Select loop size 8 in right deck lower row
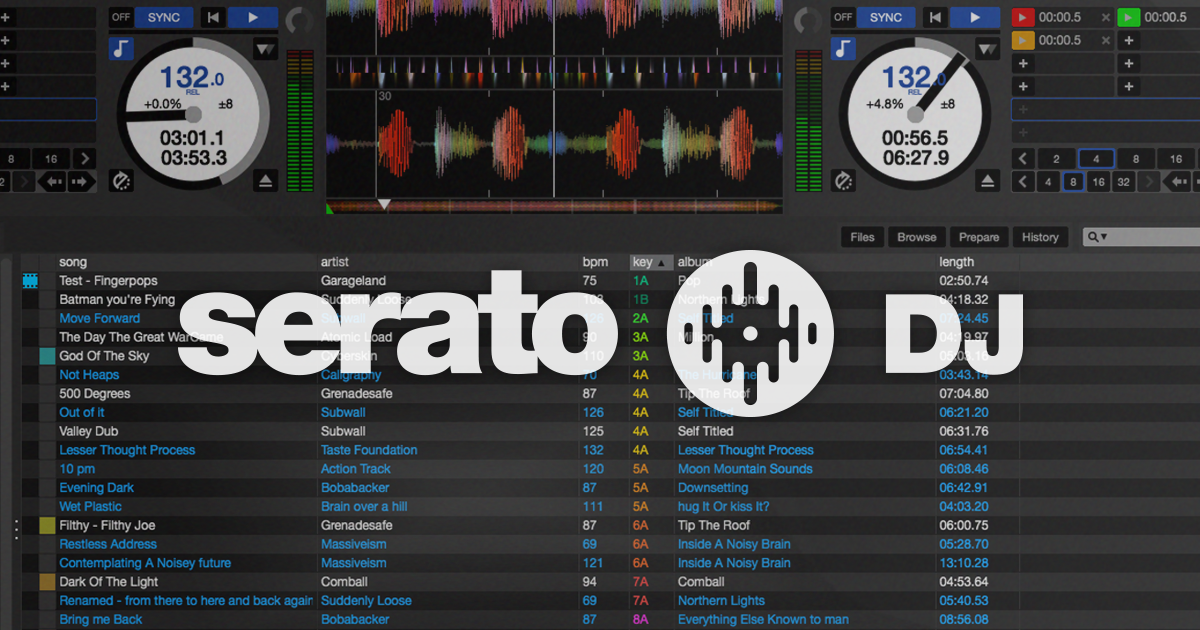Screen dimensions: 1200x630 [1073, 181]
